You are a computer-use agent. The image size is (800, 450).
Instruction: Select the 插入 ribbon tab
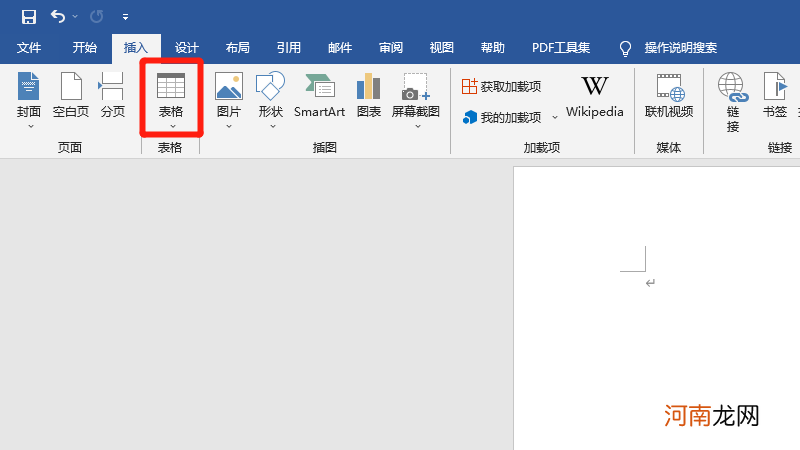[136, 48]
